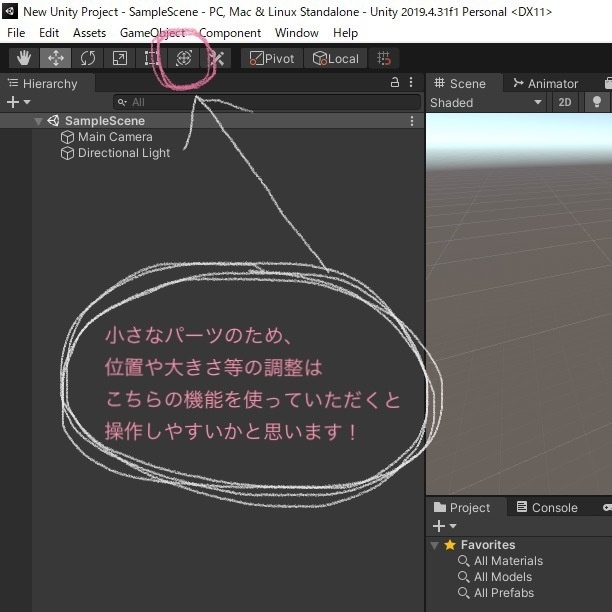
Task: Switch to the Scene tab
Action: tap(463, 83)
